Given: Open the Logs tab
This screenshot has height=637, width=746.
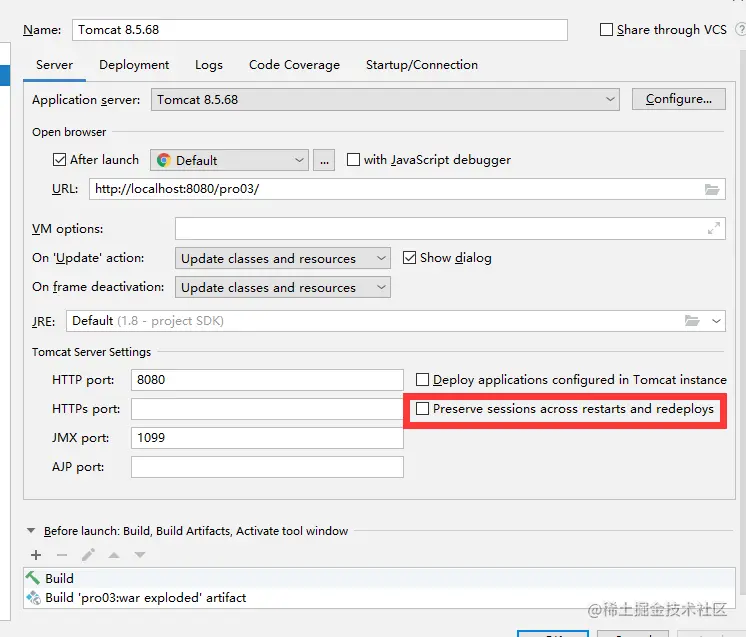Looking at the screenshot, I should [x=209, y=65].
